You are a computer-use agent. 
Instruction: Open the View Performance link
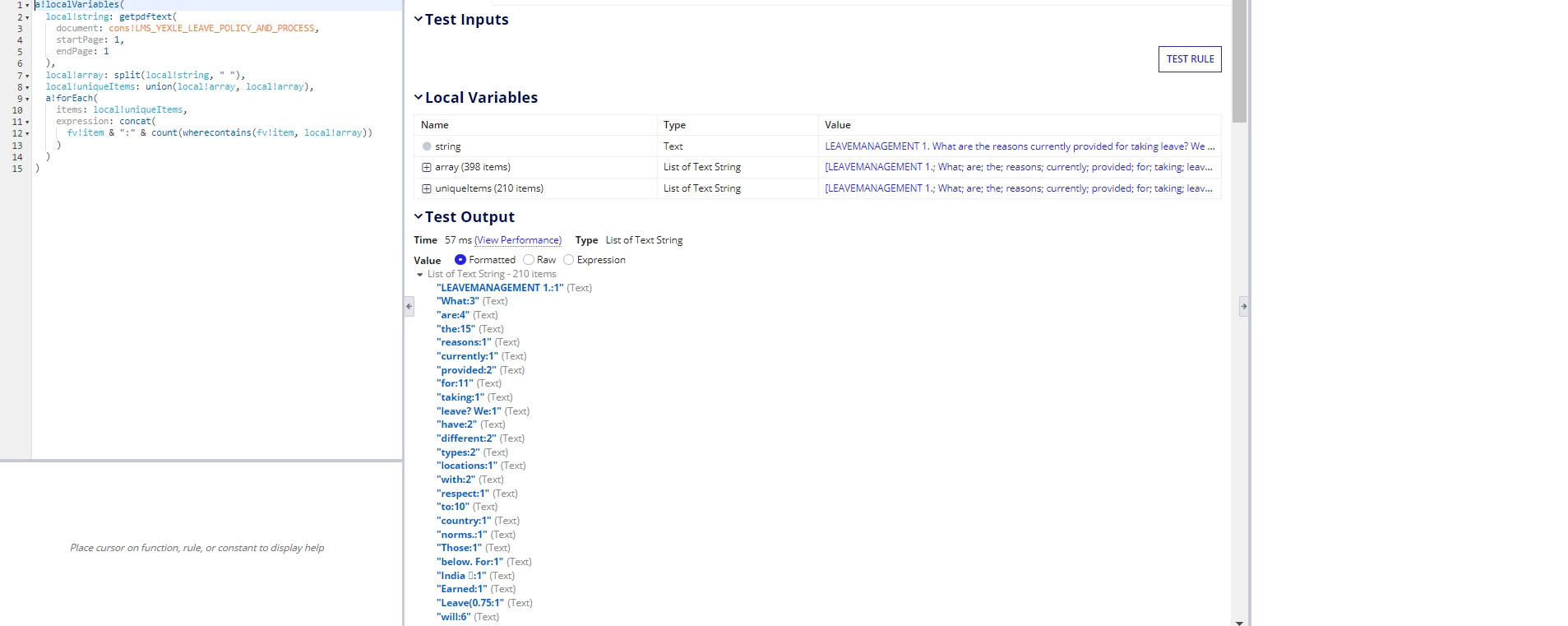tap(518, 240)
